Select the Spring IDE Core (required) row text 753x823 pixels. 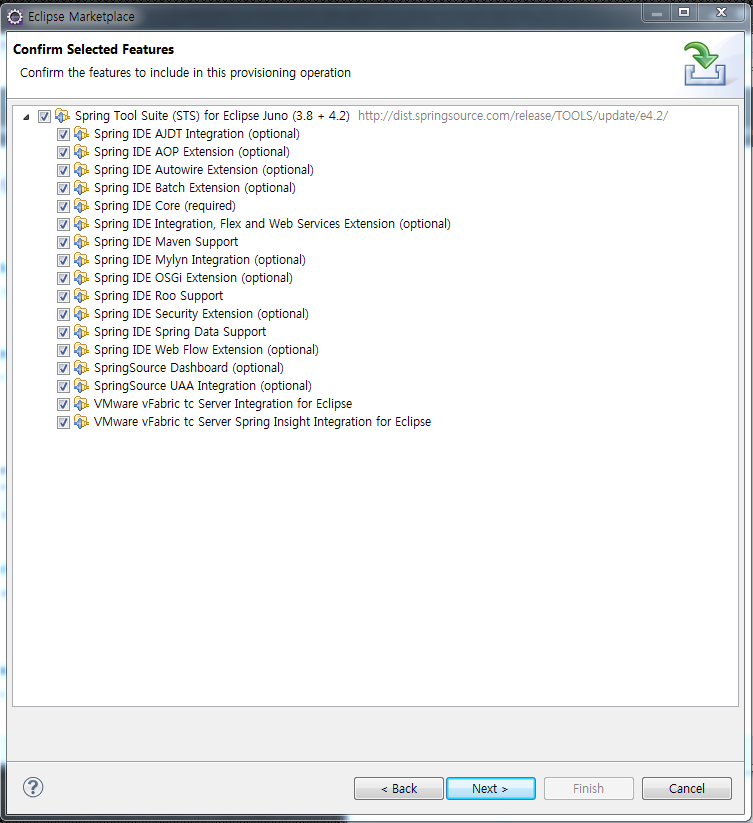(x=165, y=206)
